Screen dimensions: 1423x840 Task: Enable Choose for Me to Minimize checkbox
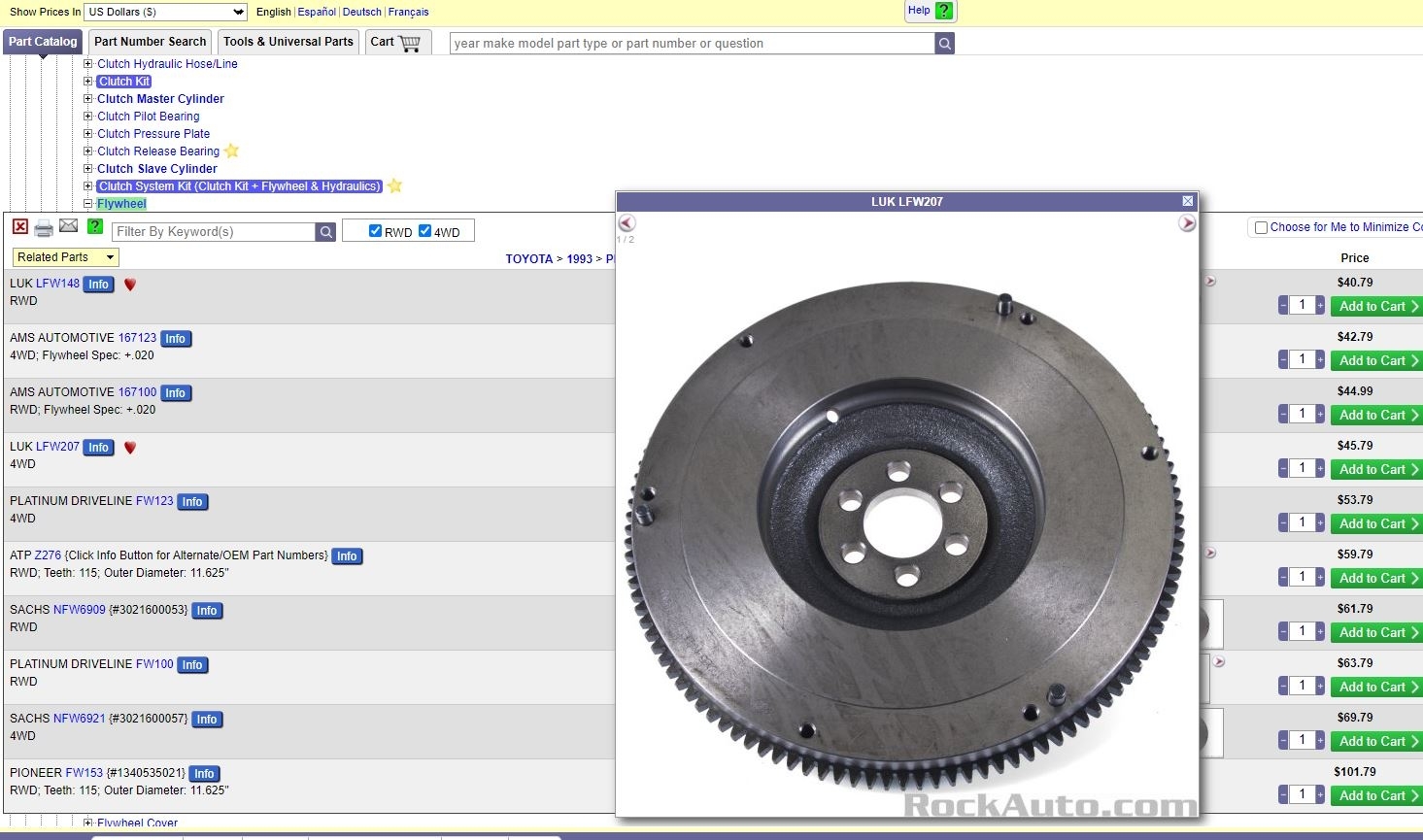coord(1261,227)
